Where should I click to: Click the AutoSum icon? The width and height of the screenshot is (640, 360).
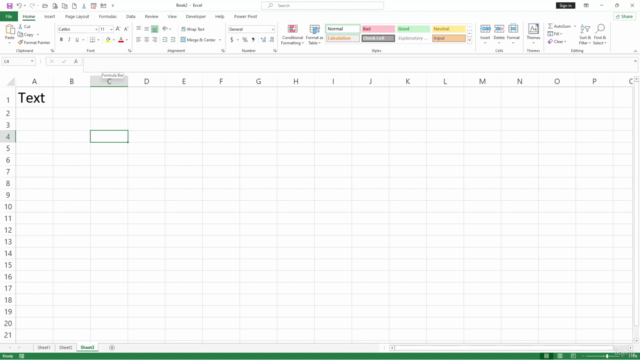pyautogui.click(x=550, y=26)
